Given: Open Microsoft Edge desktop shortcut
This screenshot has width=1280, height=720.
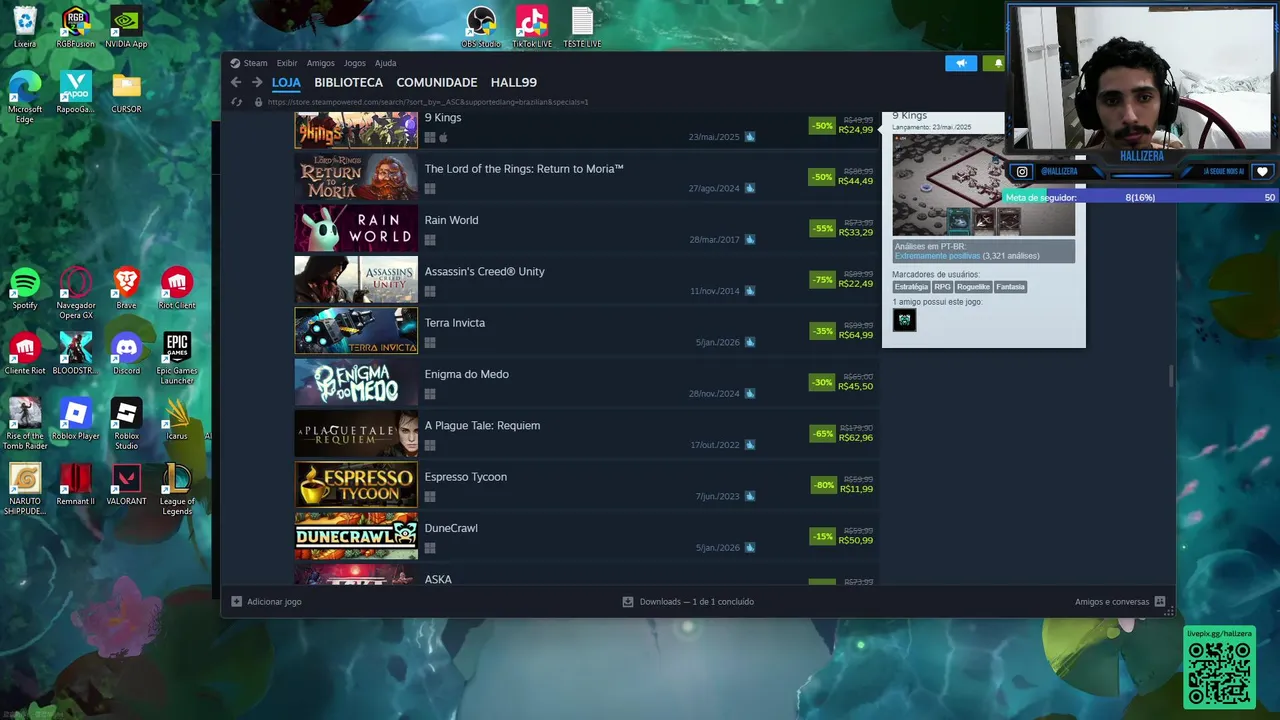Looking at the screenshot, I should pyautogui.click(x=25, y=97).
